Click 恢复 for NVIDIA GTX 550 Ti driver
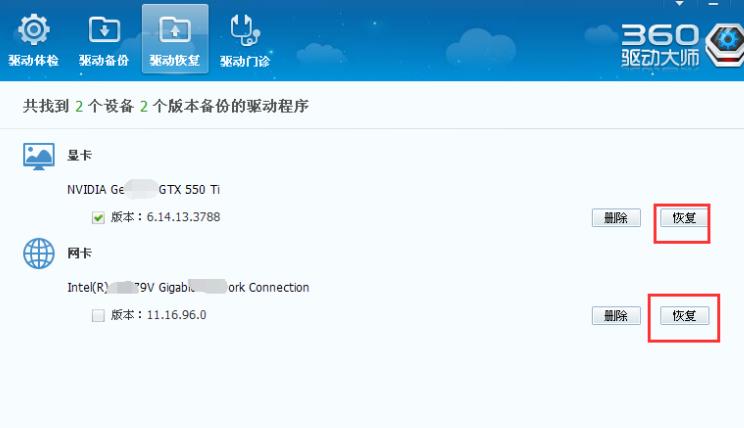Image resolution: width=744 pixels, height=428 pixels. (684, 218)
